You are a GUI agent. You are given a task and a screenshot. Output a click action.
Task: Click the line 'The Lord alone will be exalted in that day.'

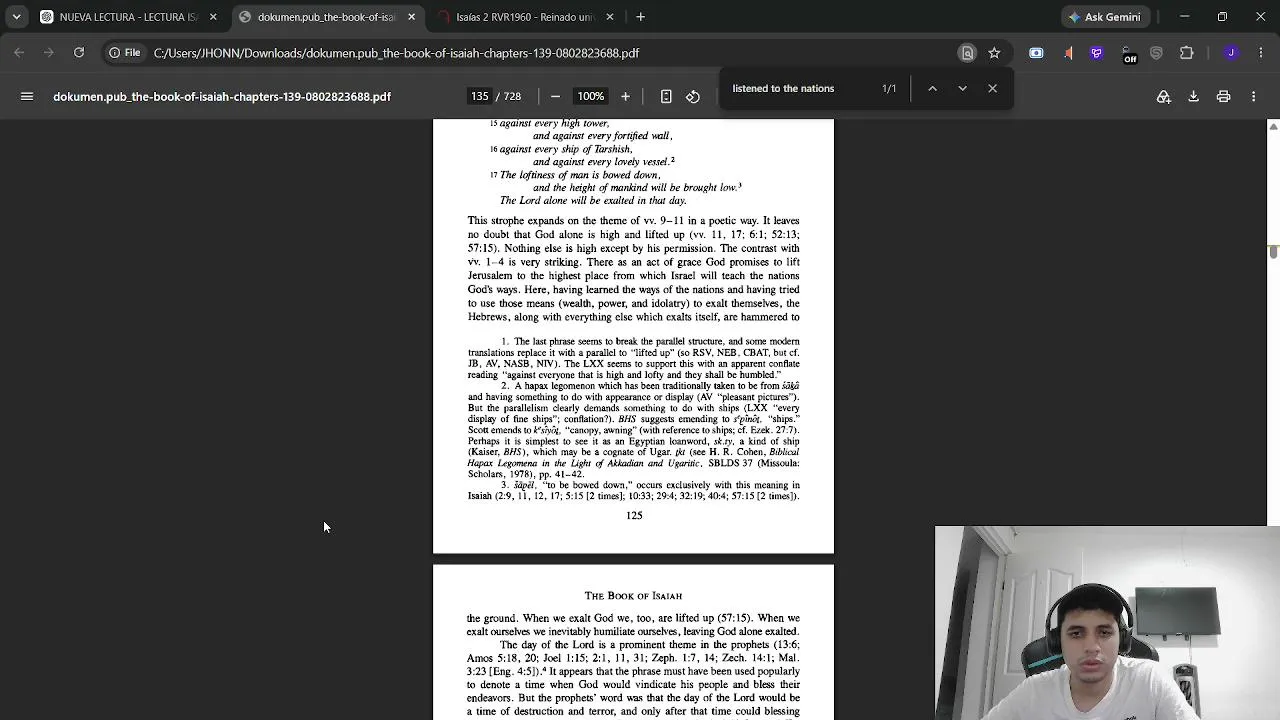(593, 200)
